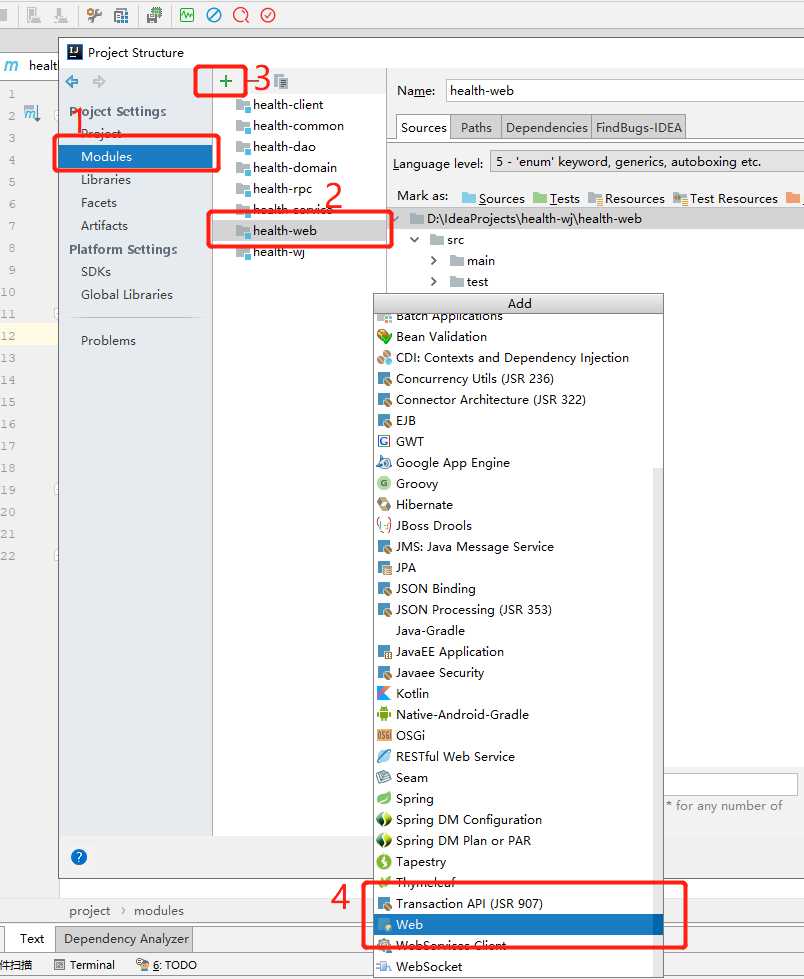Select Libraries in Project Settings
This screenshot has width=804, height=979.
point(105,180)
